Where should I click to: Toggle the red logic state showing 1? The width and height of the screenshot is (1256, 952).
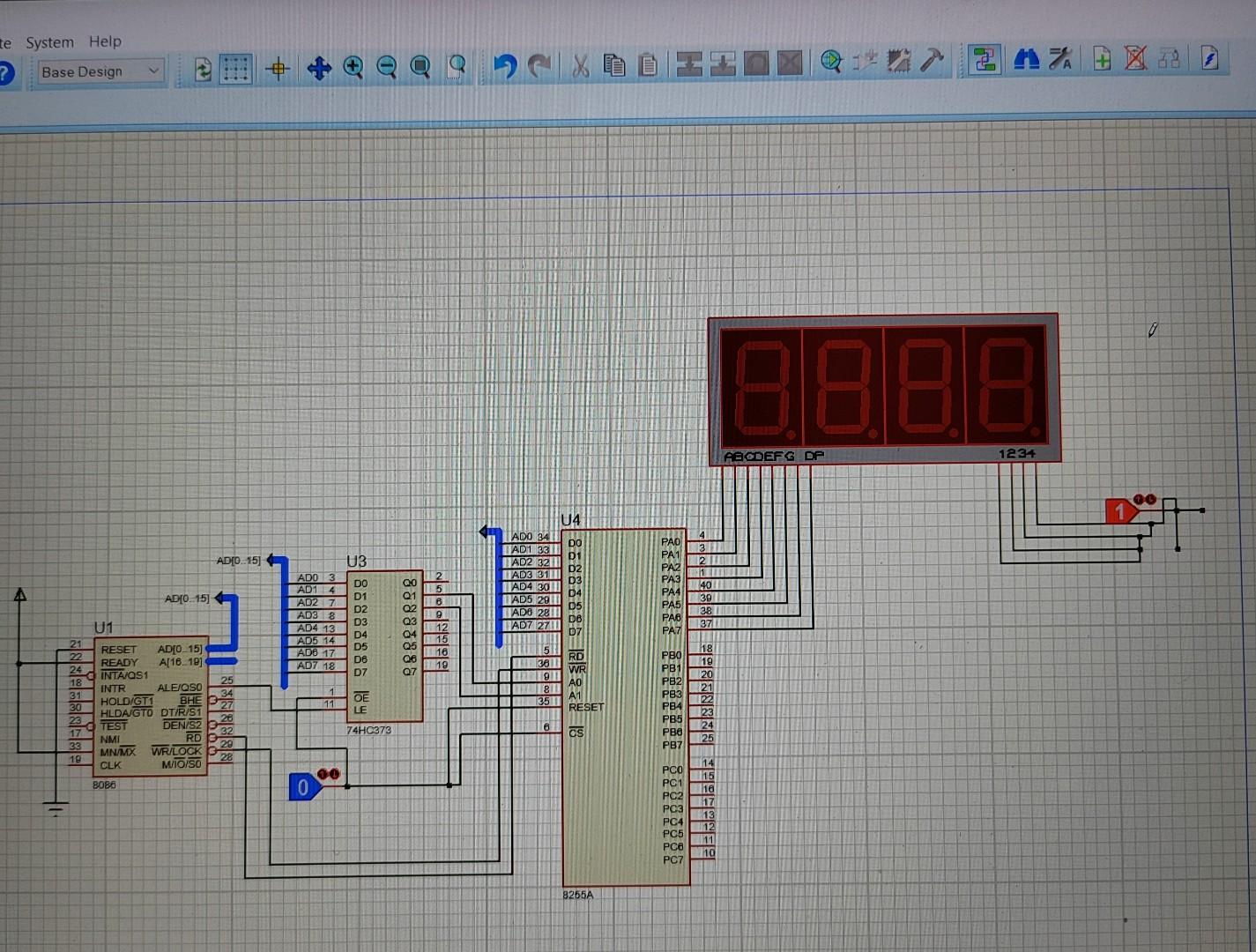[x=1119, y=510]
